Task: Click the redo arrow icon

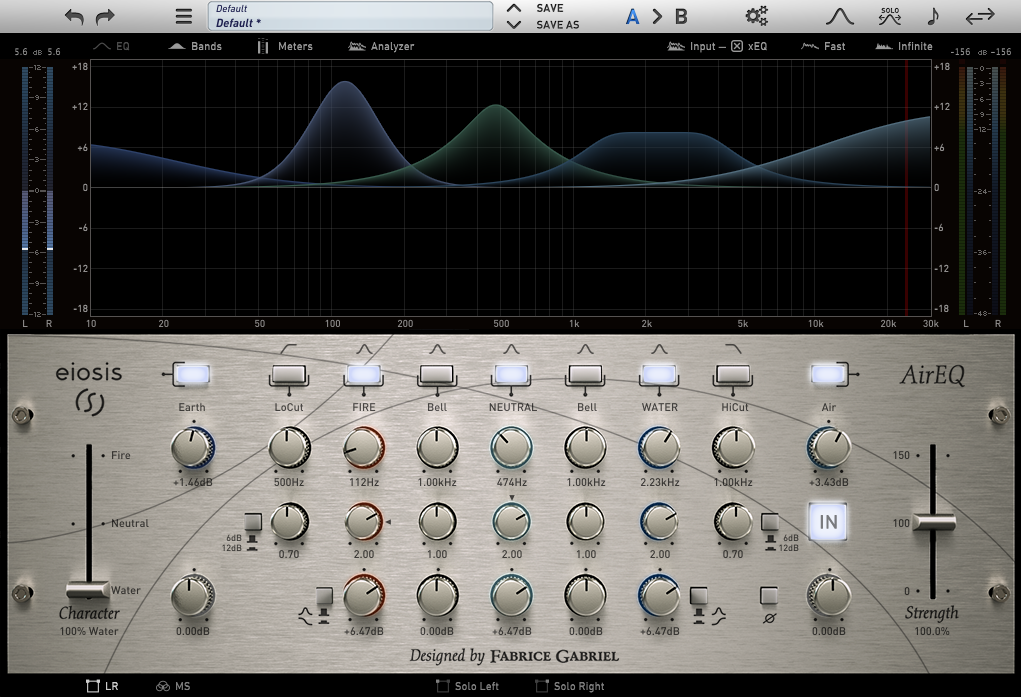Action: (x=105, y=16)
